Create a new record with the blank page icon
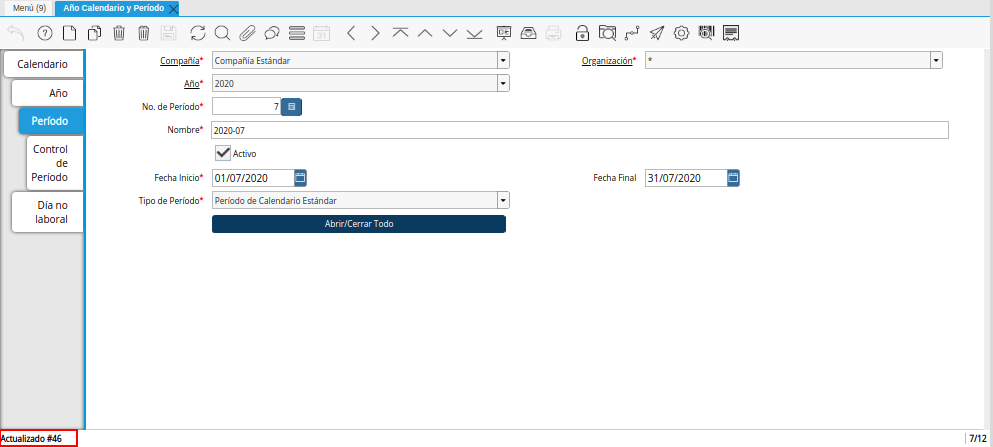Viewport: 993px width, 447px height. pyautogui.click(x=69, y=33)
